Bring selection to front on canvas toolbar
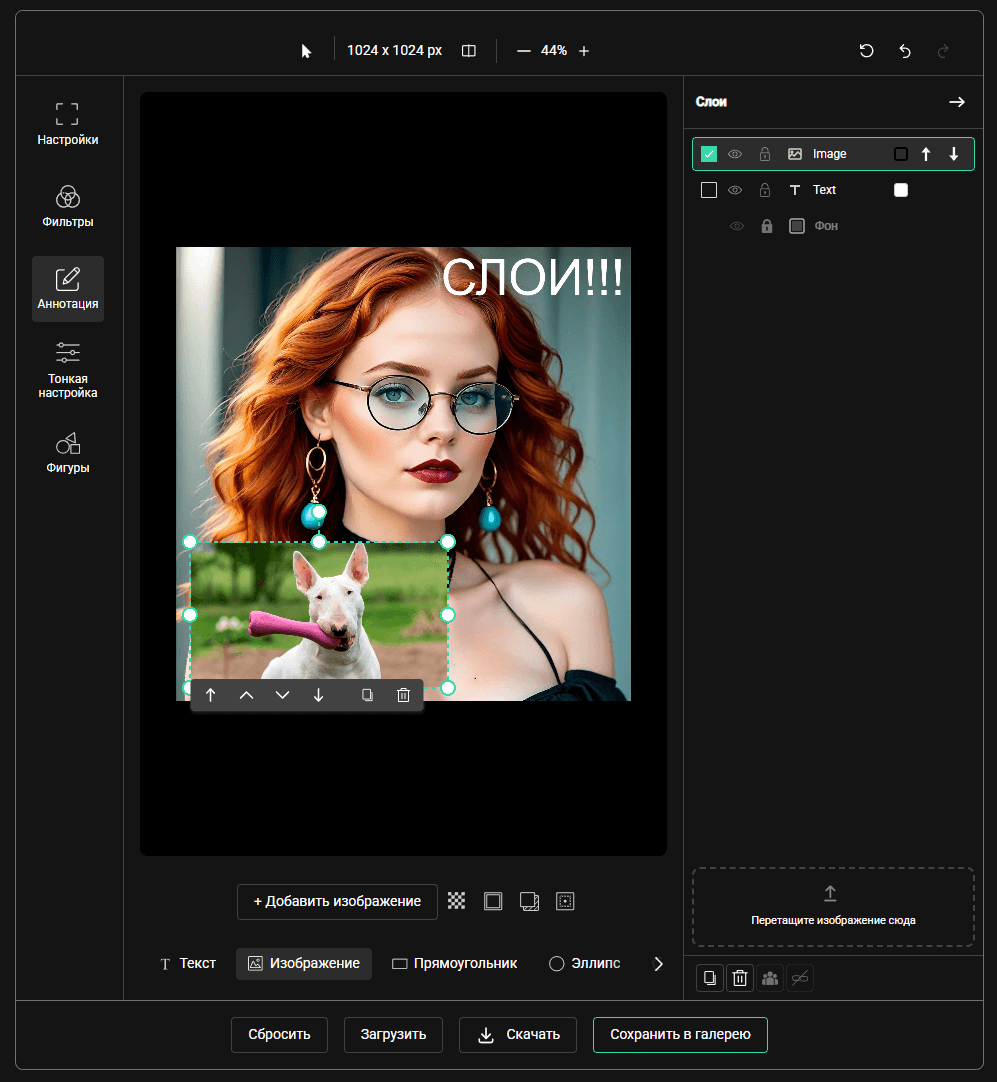This screenshot has width=997, height=1082. point(210,695)
